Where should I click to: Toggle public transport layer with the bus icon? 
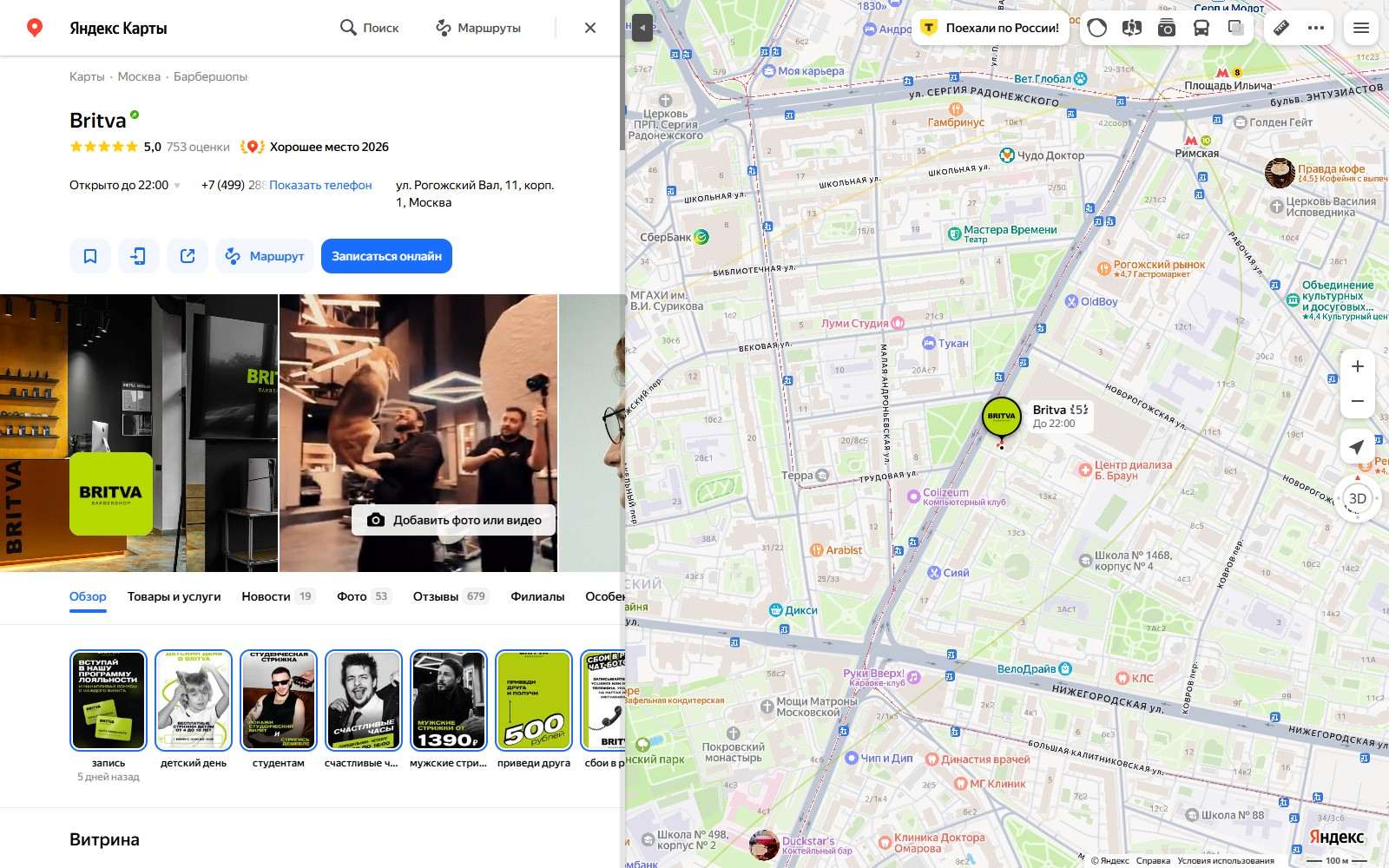coord(1201,28)
